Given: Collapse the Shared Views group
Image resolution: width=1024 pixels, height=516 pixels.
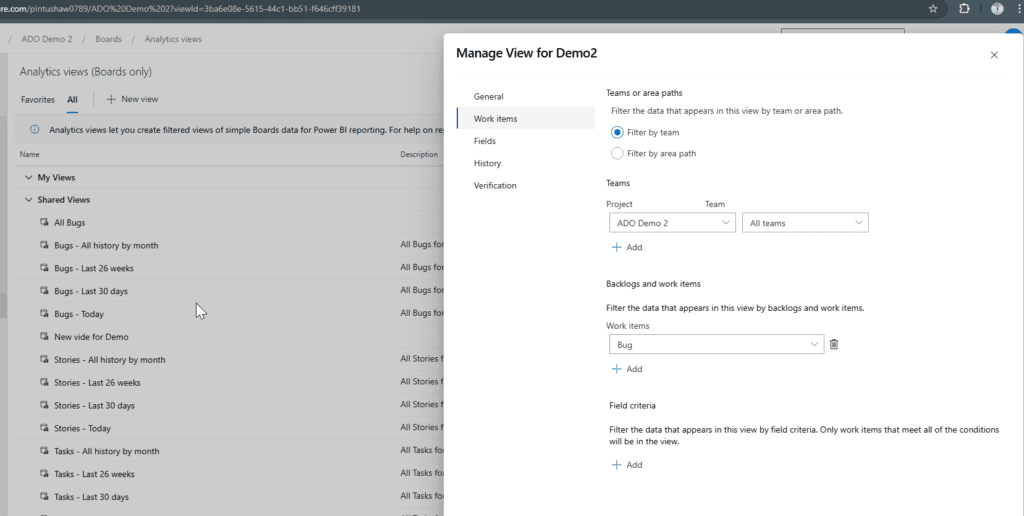Looking at the screenshot, I should pos(28,200).
